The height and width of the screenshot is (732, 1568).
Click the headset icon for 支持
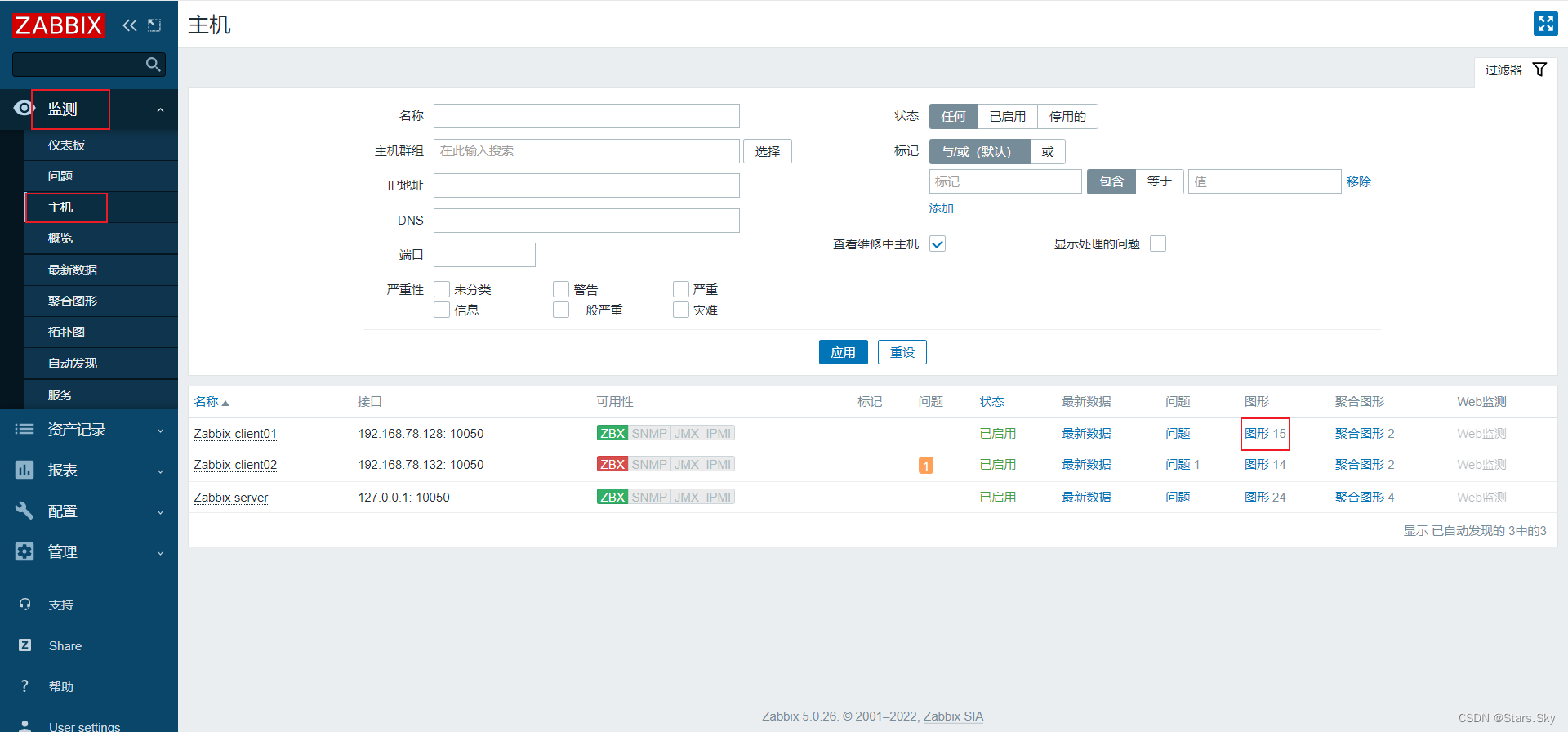coord(24,605)
